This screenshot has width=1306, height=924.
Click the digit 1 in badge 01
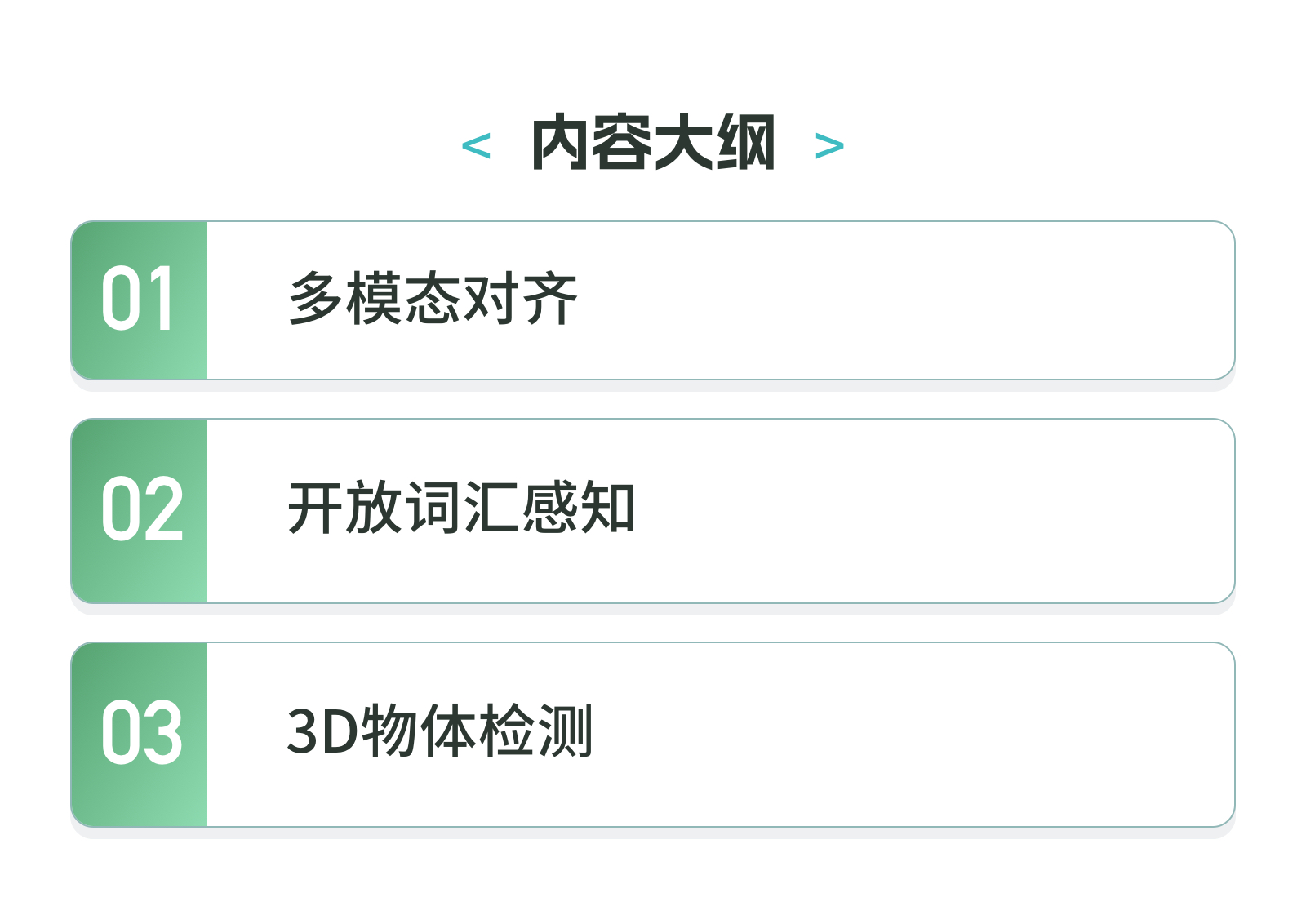tap(162, 299)
